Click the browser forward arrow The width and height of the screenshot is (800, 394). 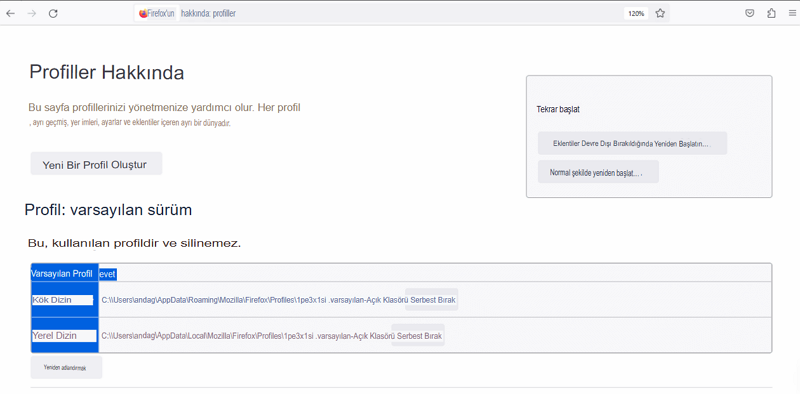tap(32, 14)
